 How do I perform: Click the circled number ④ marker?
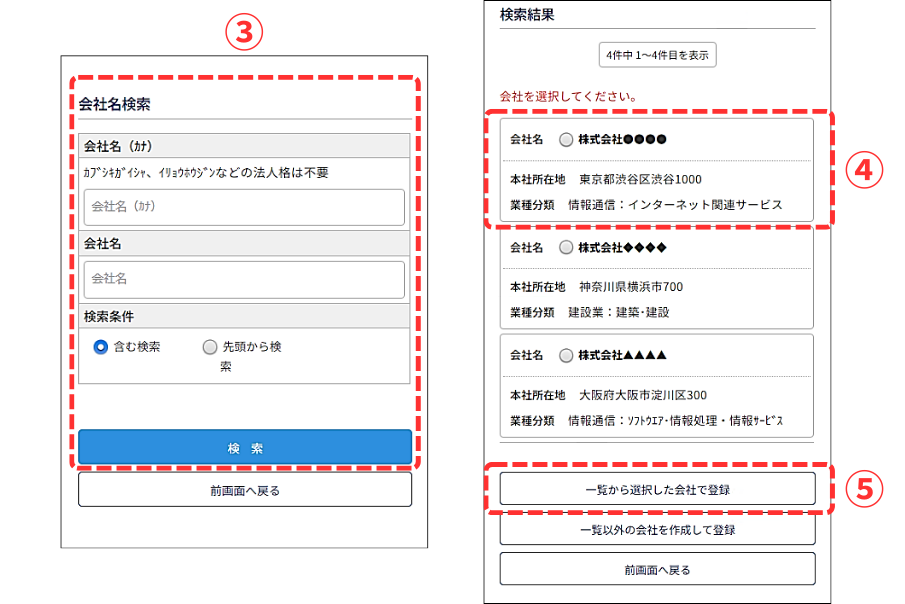[x=865, y=171]
